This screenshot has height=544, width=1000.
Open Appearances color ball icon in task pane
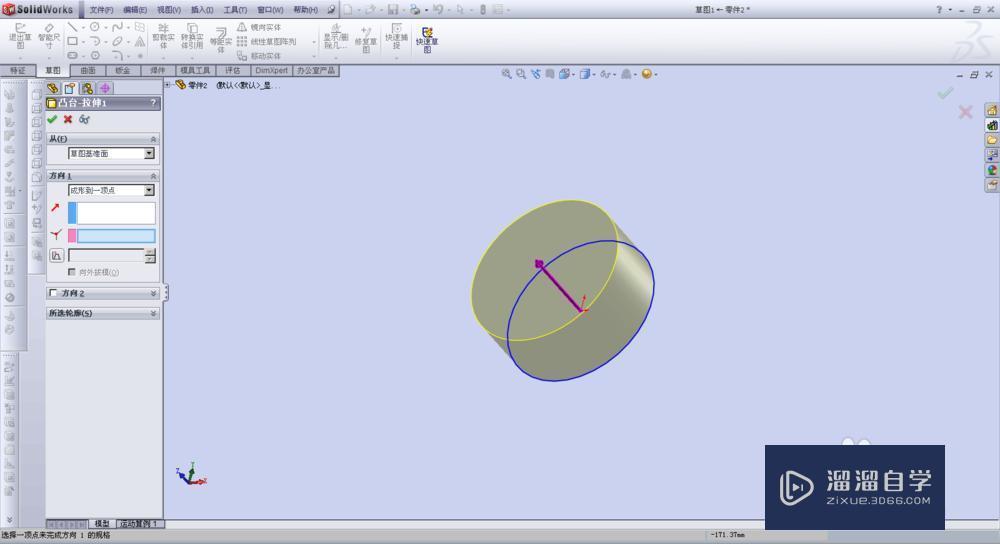click(x=992, y=170)
